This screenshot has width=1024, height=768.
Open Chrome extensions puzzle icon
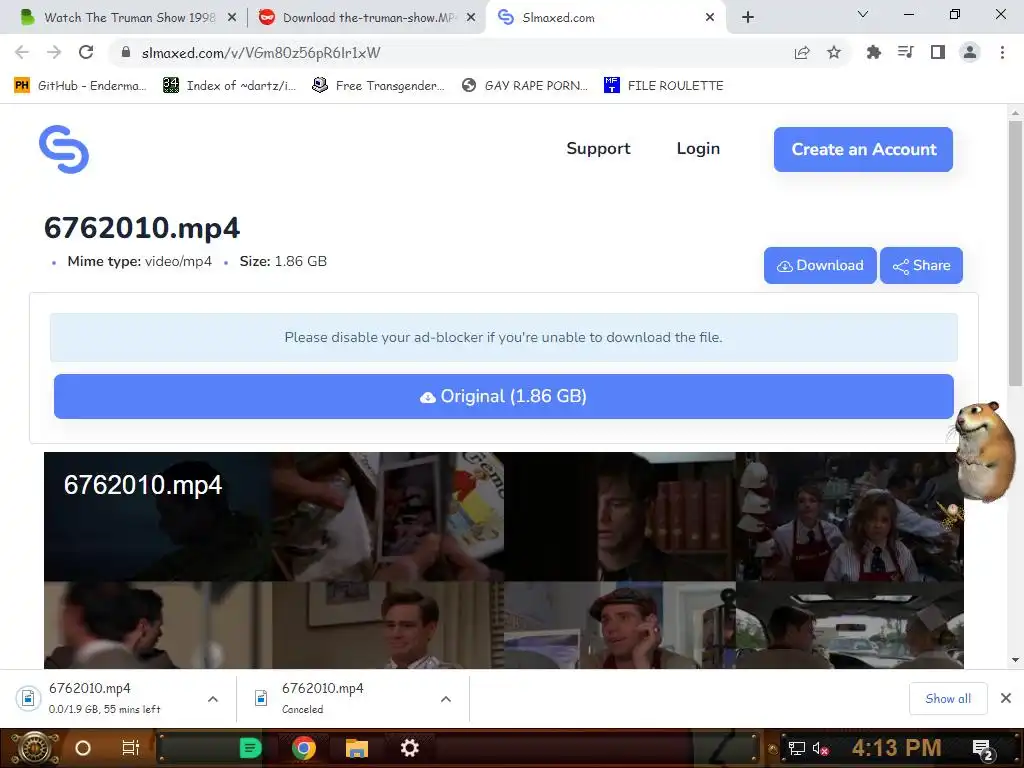coord(873,52)
